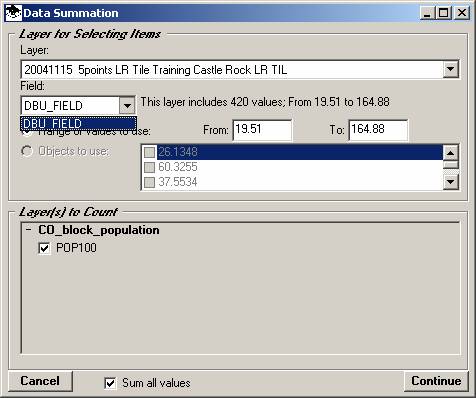
Task: Click the Data Summation title bar app icon
Action: point(14,13)
